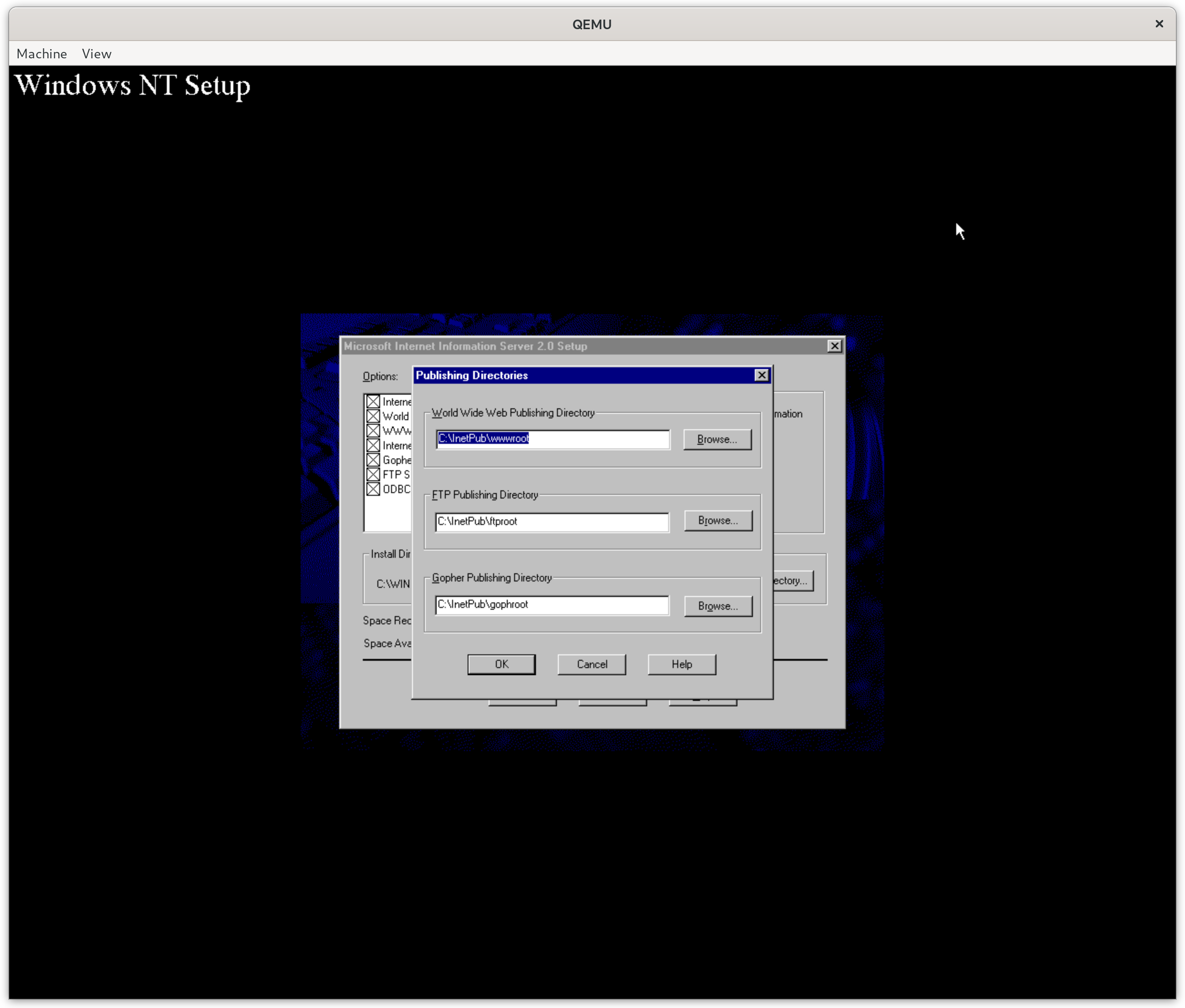Viewport: 1185px width, 1008px height.
Task: Click Browse for Gopher Publishing Directory
Action: pyautogui.click(x=718, y=606)
